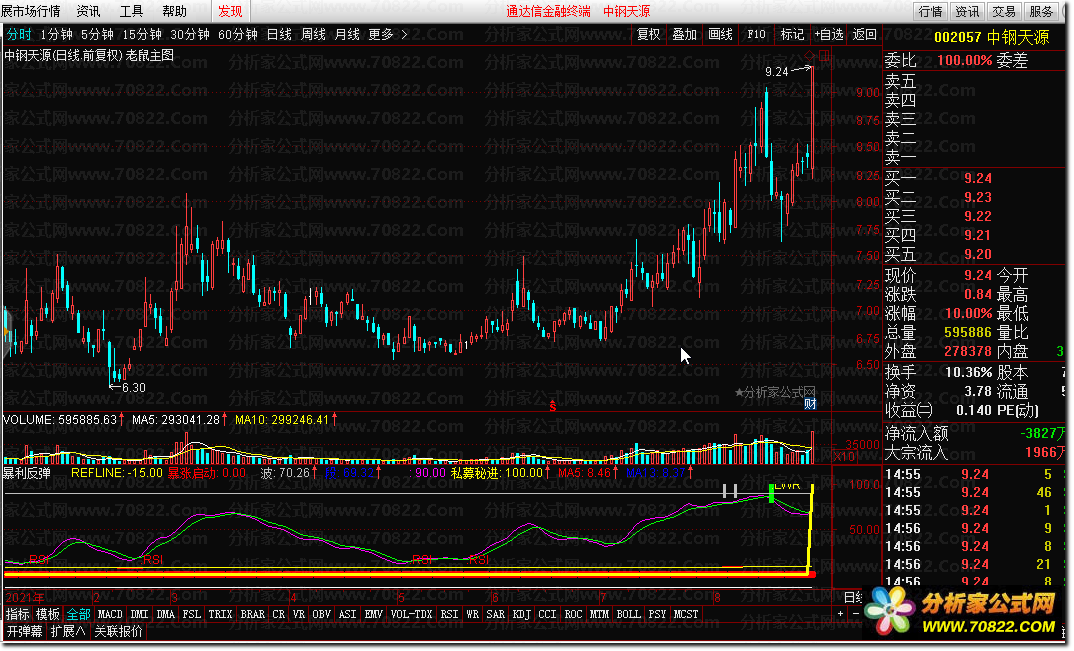Open the 复权 adjustment menu

click(x=649, y=34)
